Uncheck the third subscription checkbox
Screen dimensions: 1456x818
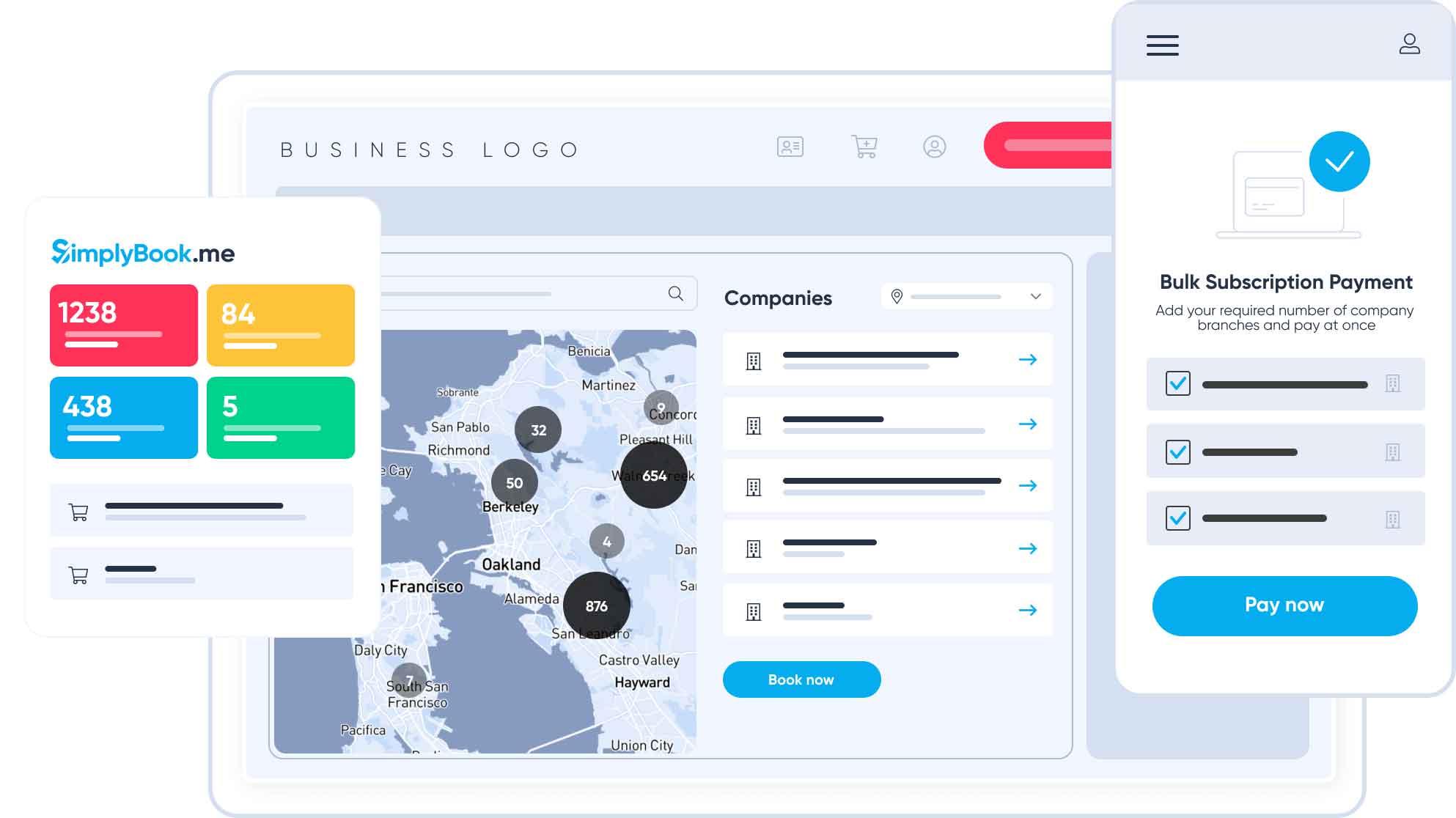click(1177, 518)
